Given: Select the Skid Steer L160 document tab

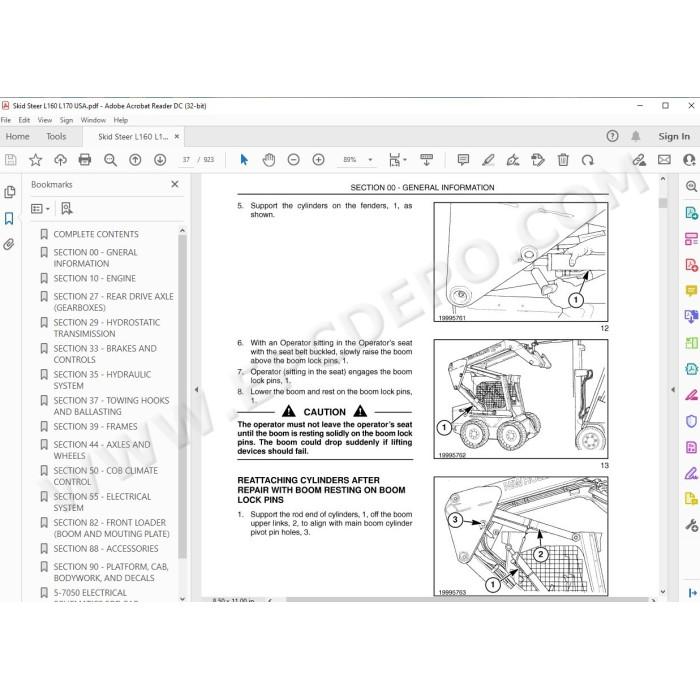Looking at the screenshot, I should (133, 137).
